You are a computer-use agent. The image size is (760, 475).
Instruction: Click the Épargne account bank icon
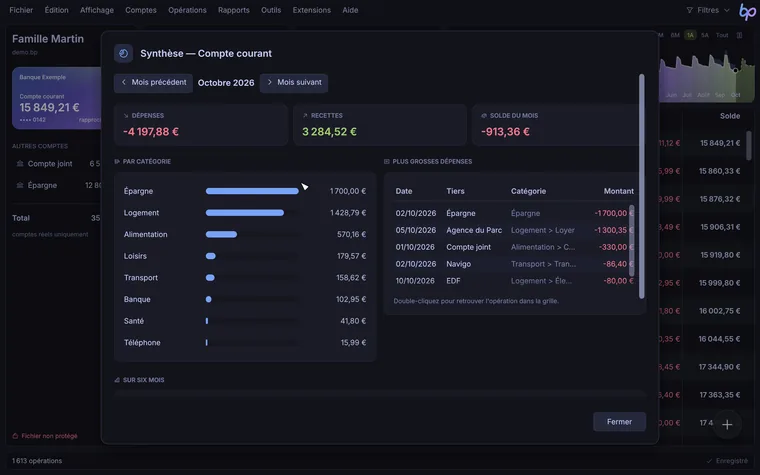[20, 185]
